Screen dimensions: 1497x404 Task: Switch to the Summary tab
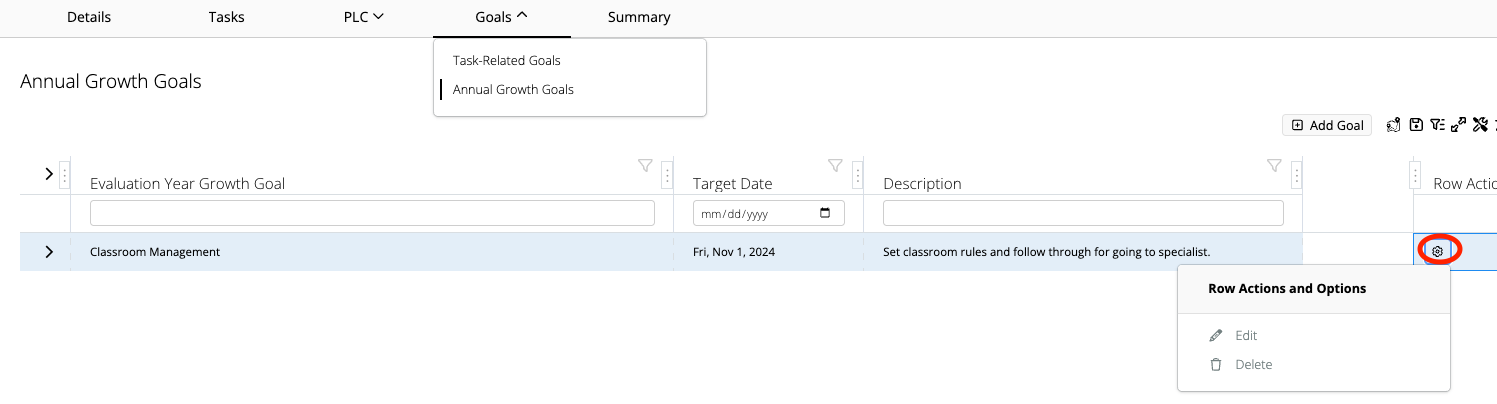click(639, 17)
